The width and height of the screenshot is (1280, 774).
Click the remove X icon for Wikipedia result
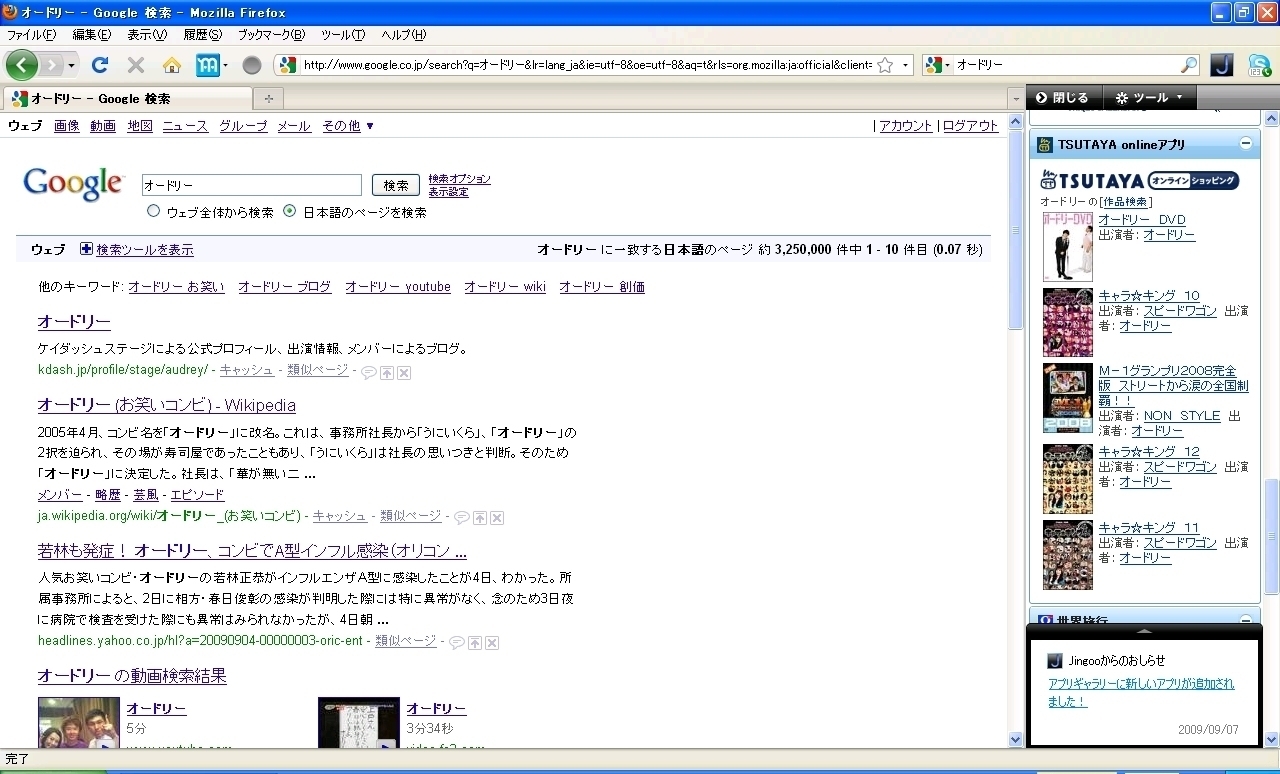(497, 517)
